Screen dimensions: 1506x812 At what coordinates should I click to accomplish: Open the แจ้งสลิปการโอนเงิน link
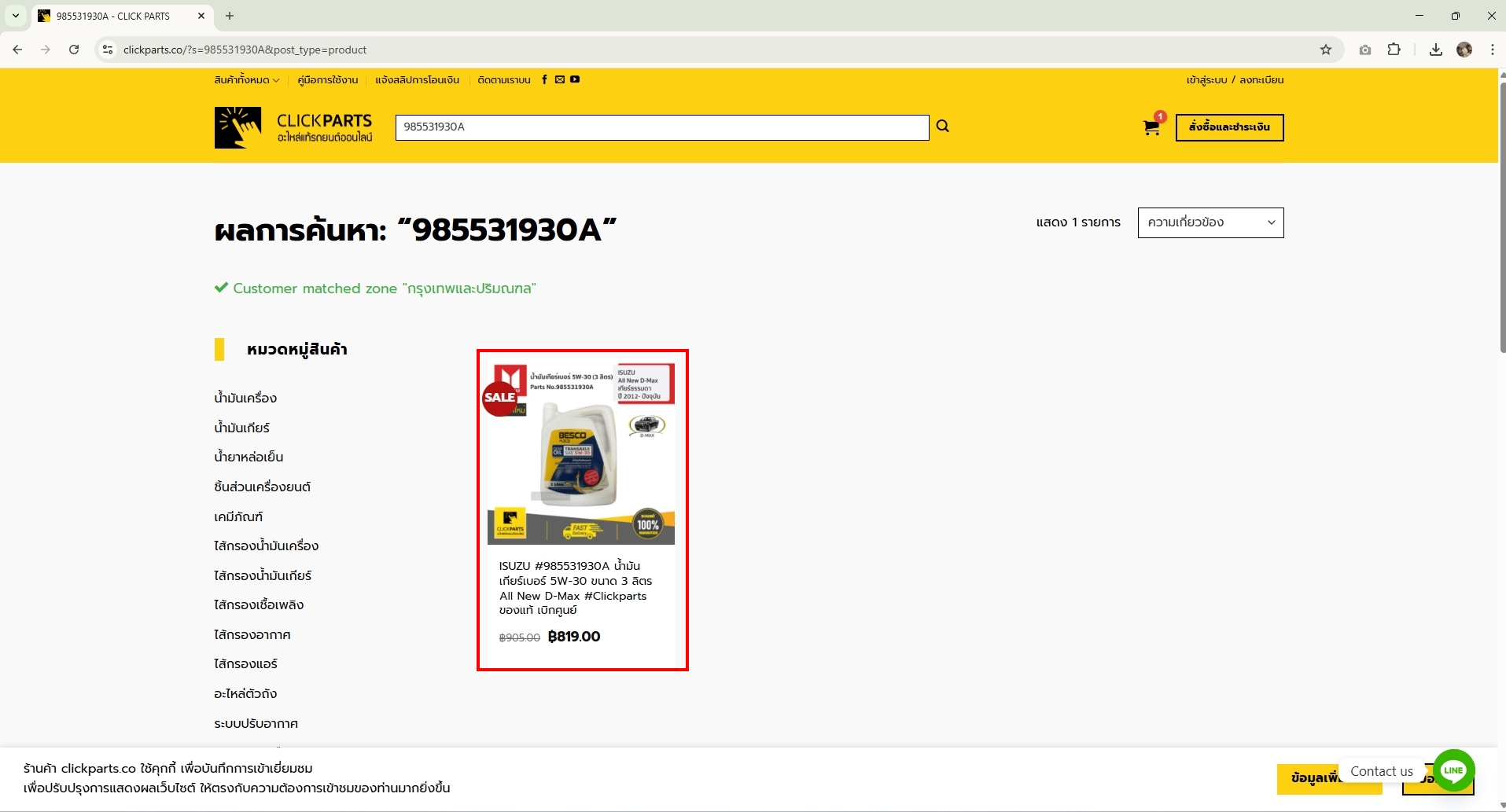[417, 80]
